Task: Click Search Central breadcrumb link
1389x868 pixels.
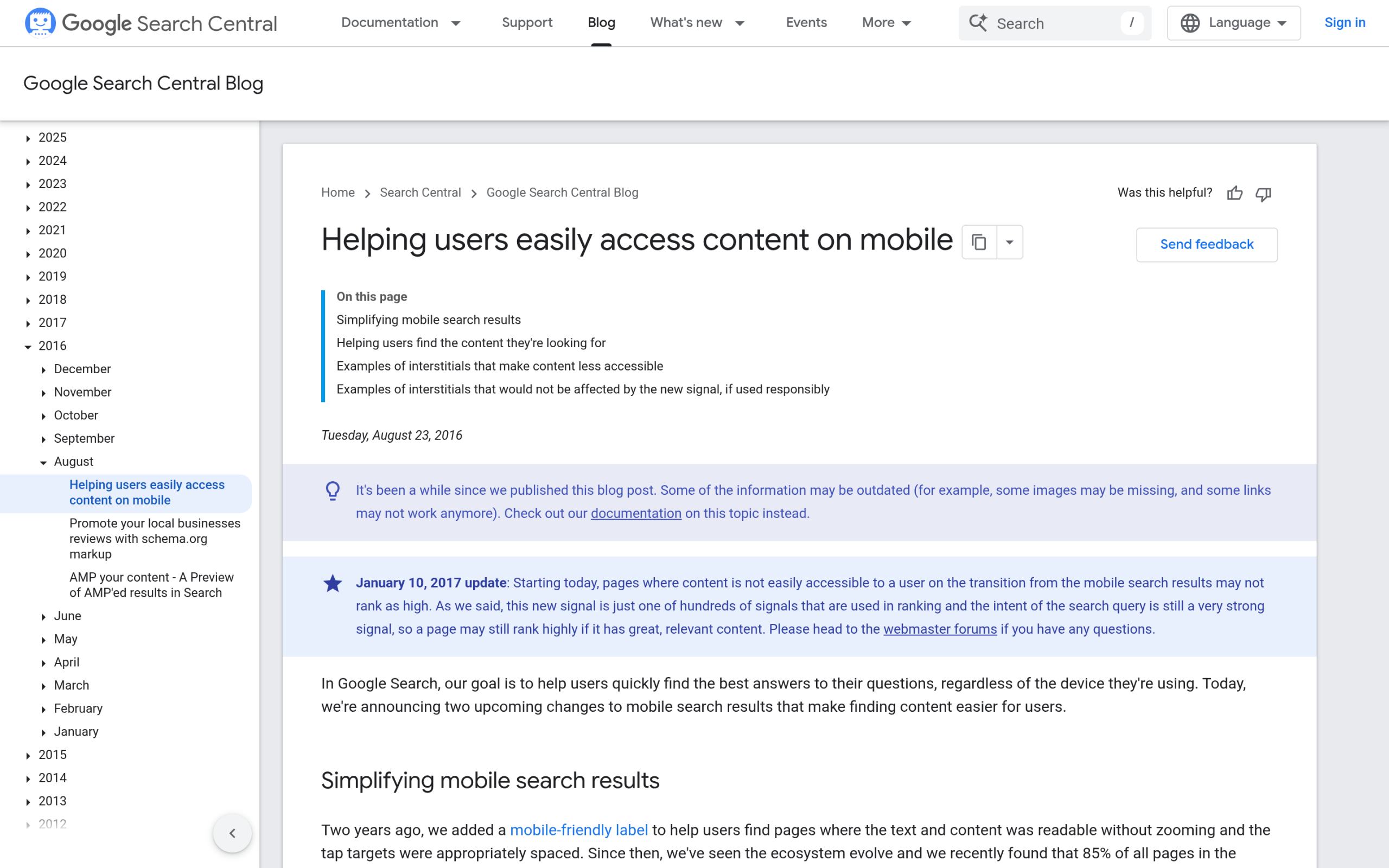Action: pos(420,192)
